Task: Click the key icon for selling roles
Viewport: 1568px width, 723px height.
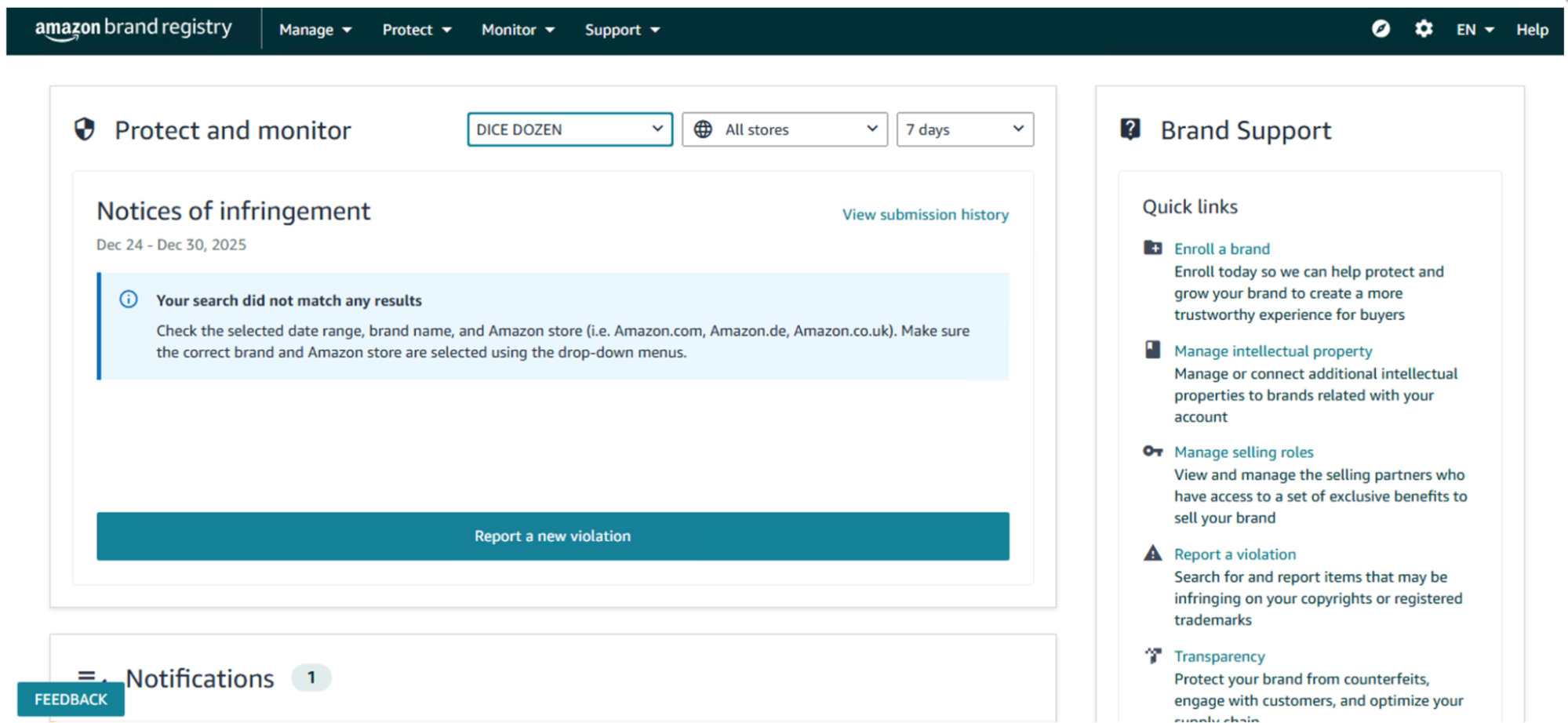Action: click(x=1152, y=452)
